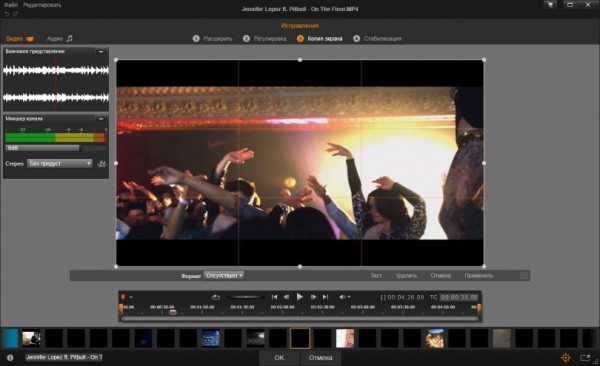Switch to the Видео tab
The width and height of the screenshot is (600, 366).
(20, 39)
